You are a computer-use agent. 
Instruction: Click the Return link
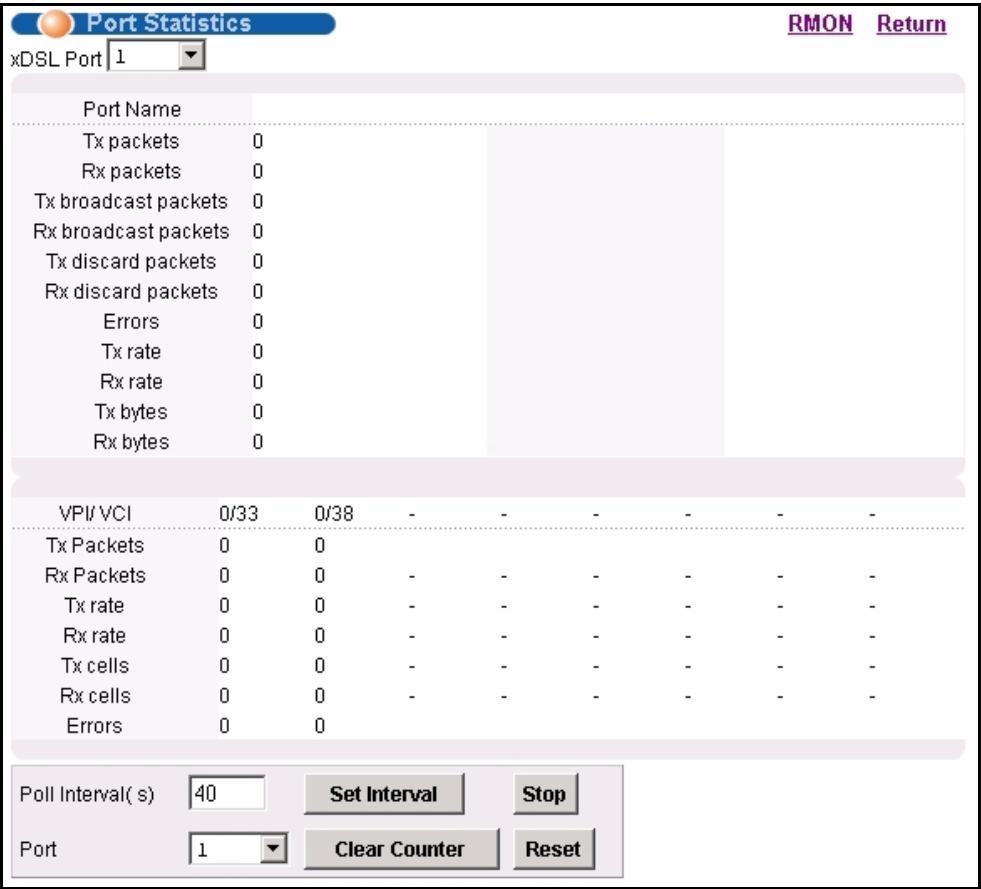tap(911, 24)
